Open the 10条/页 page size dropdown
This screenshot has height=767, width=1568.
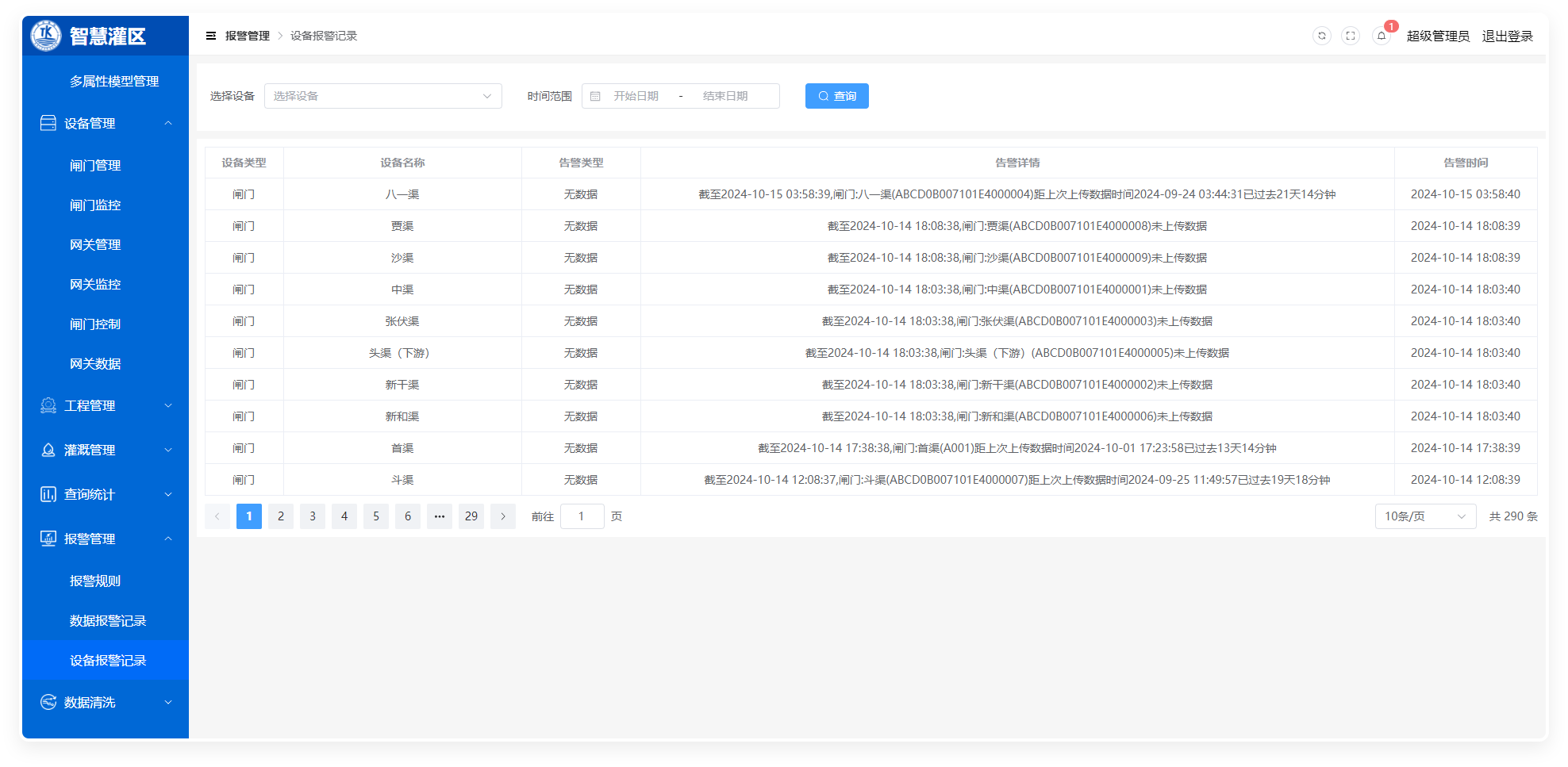[x=1424, y=516]
